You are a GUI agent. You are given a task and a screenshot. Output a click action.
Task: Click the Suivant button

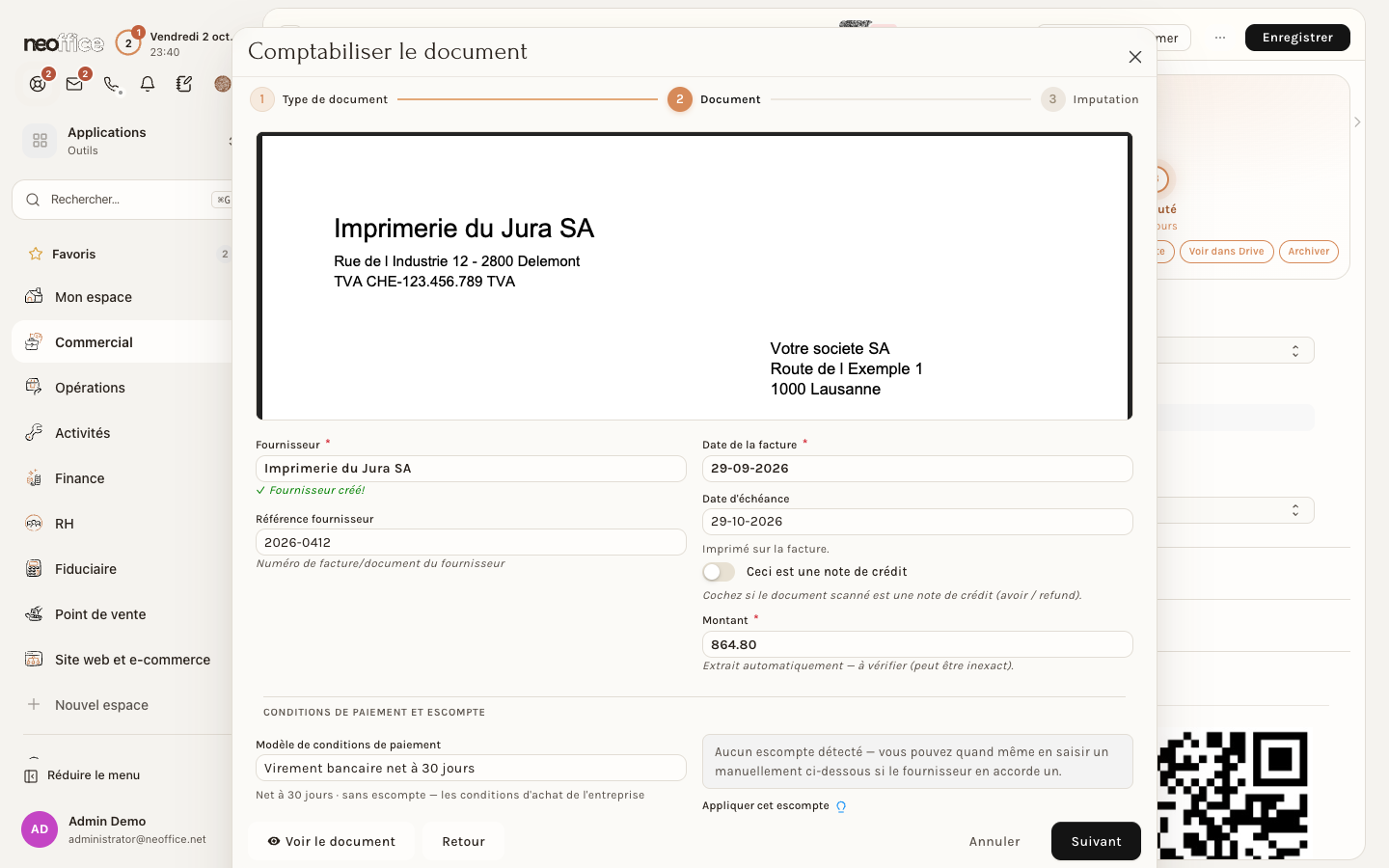[1096, 841]
